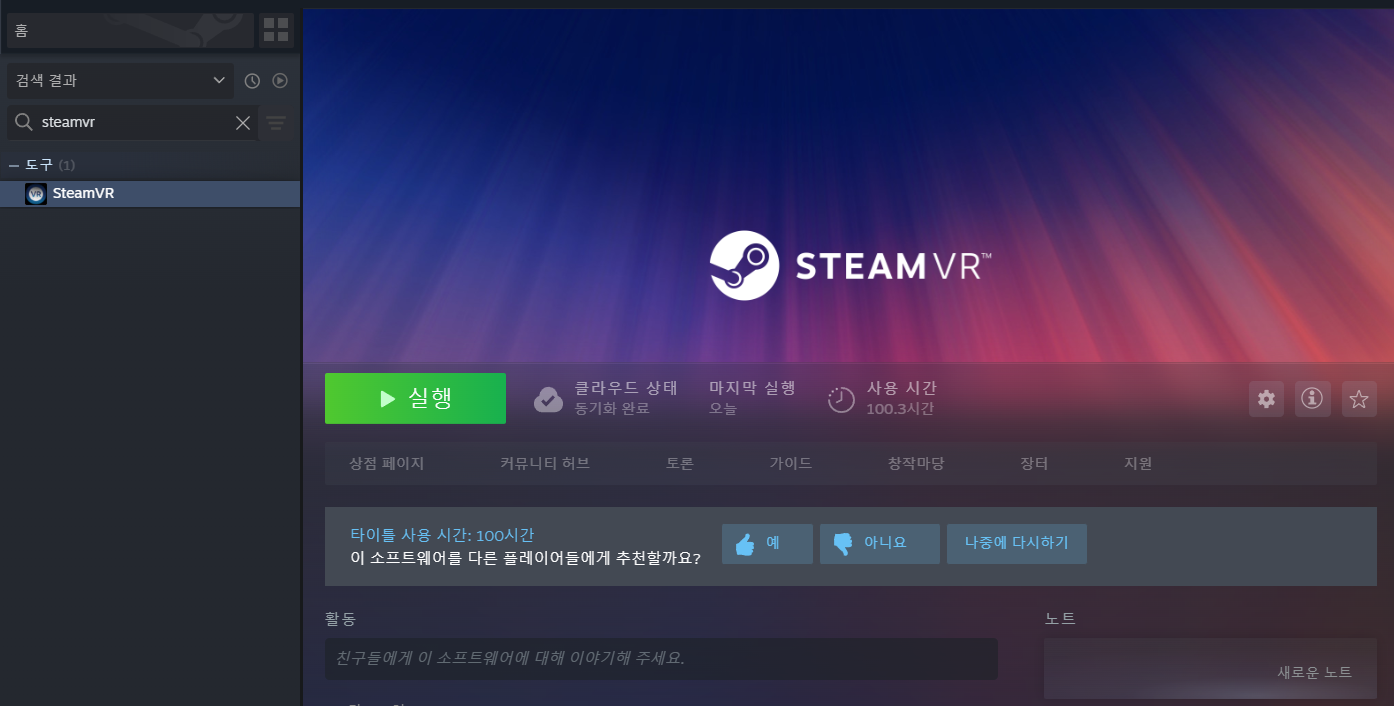Open the 지원 tab
Screen dimensions: 1394x706
1138,464
